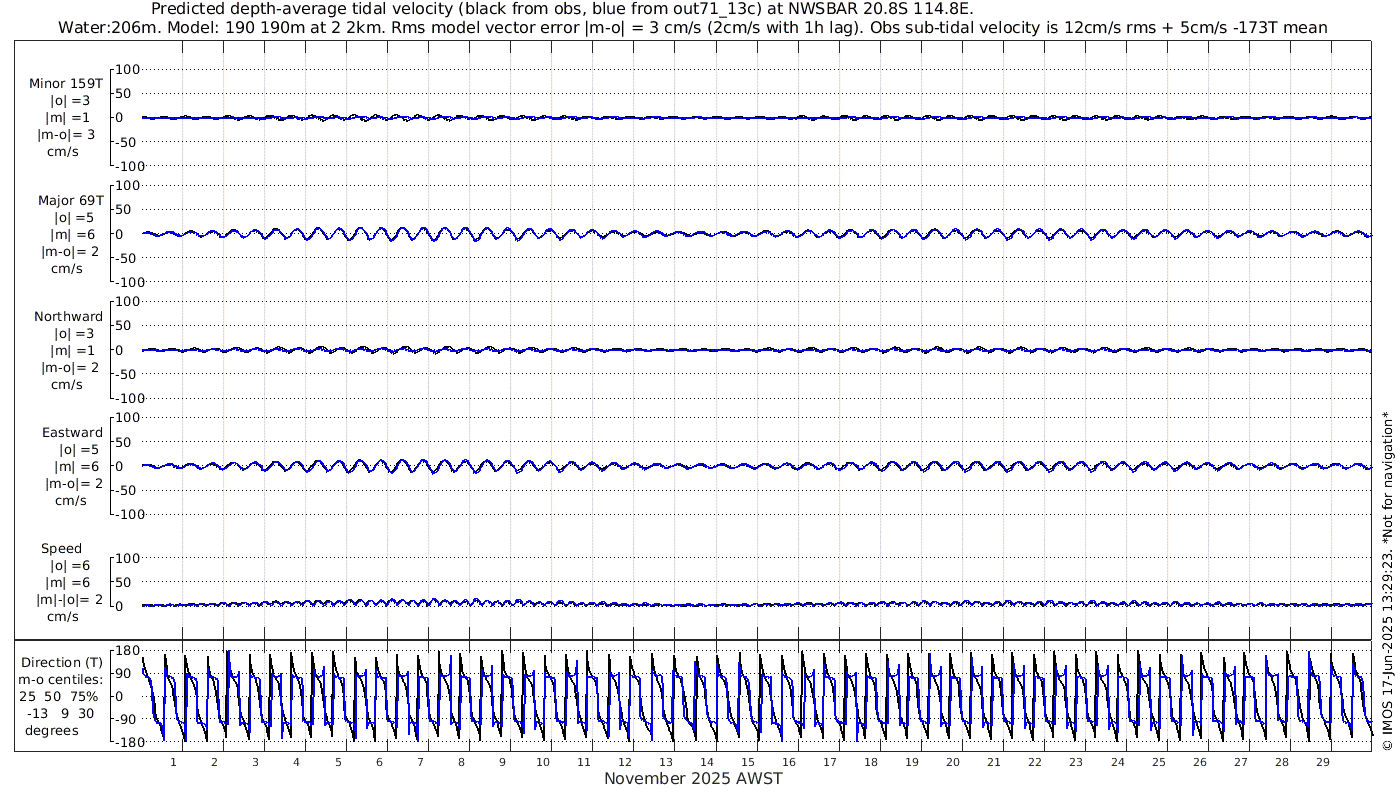Select the "-13 9 30" centile values

coord(62,713)
